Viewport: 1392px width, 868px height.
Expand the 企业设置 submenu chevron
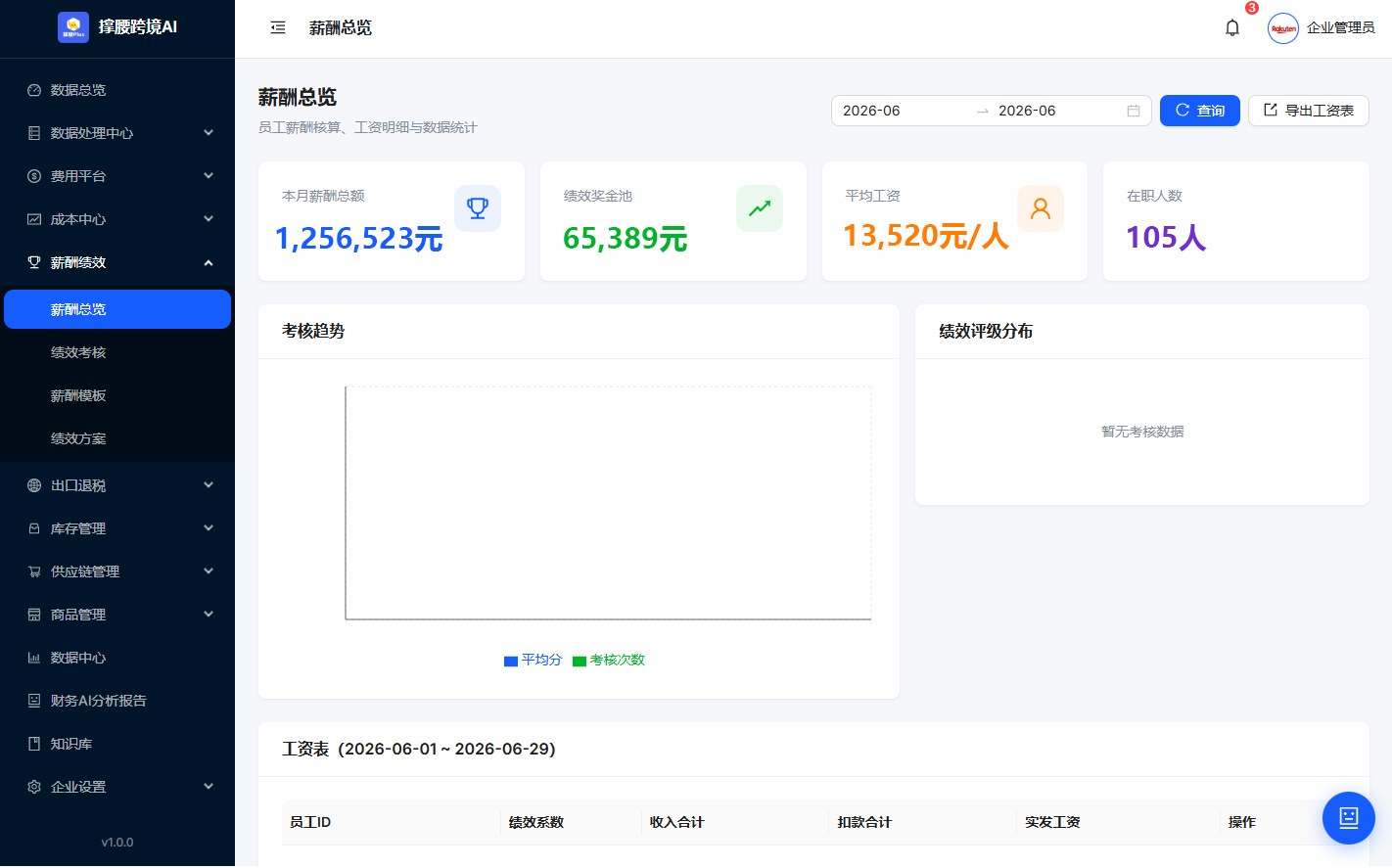click(x=209, y=787)
